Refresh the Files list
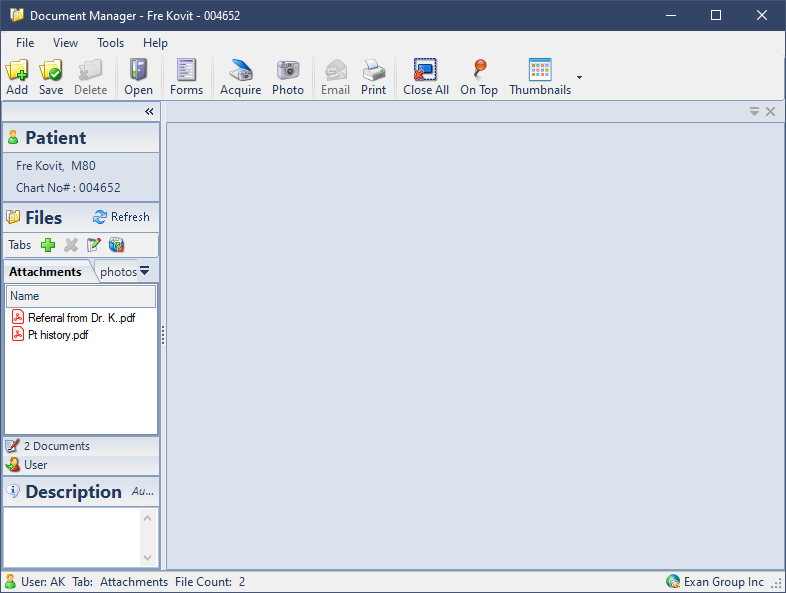786x593 pixels. click(121, 217)
